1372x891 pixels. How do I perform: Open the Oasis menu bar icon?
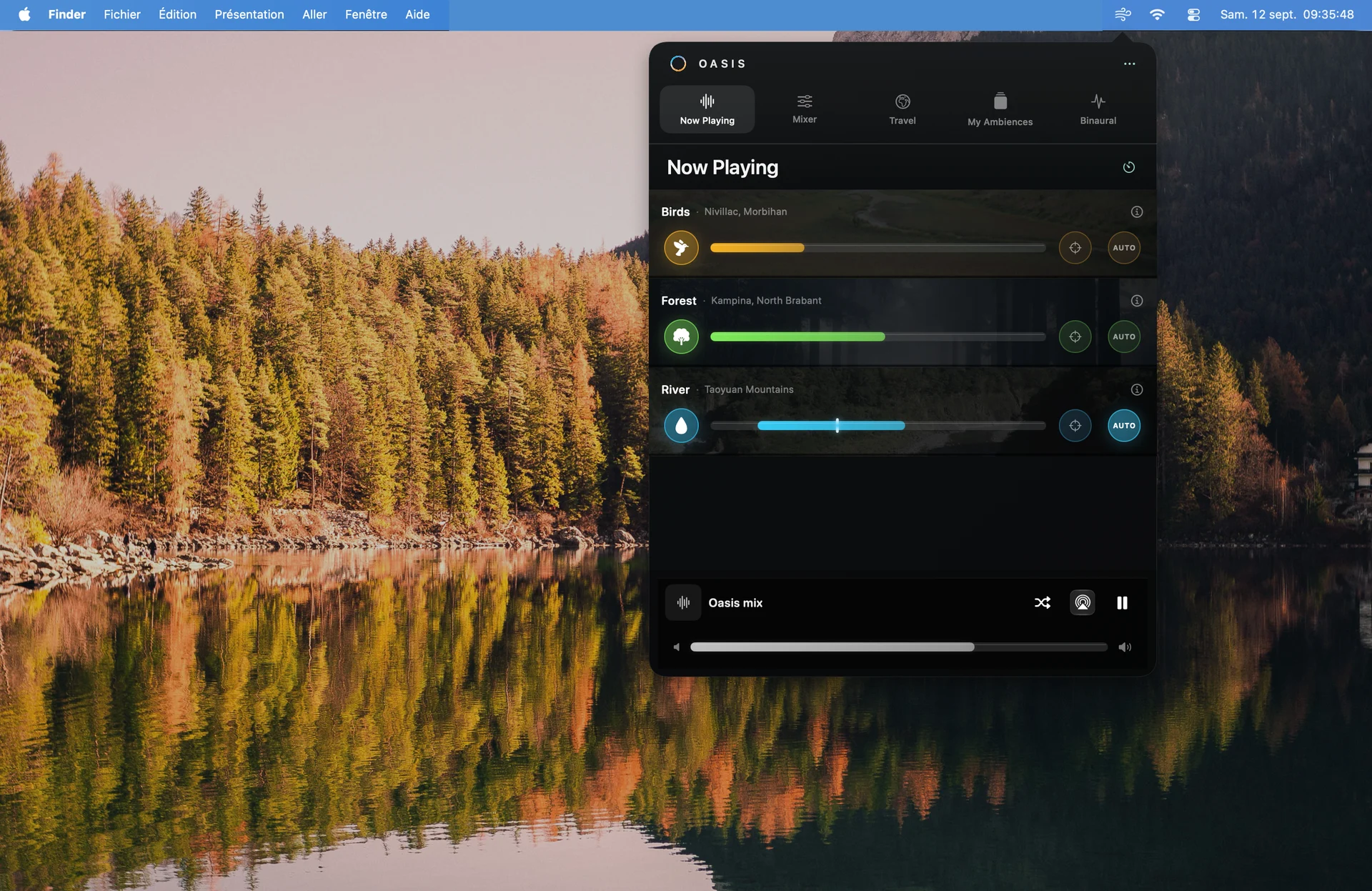[x=1123, y=14]
